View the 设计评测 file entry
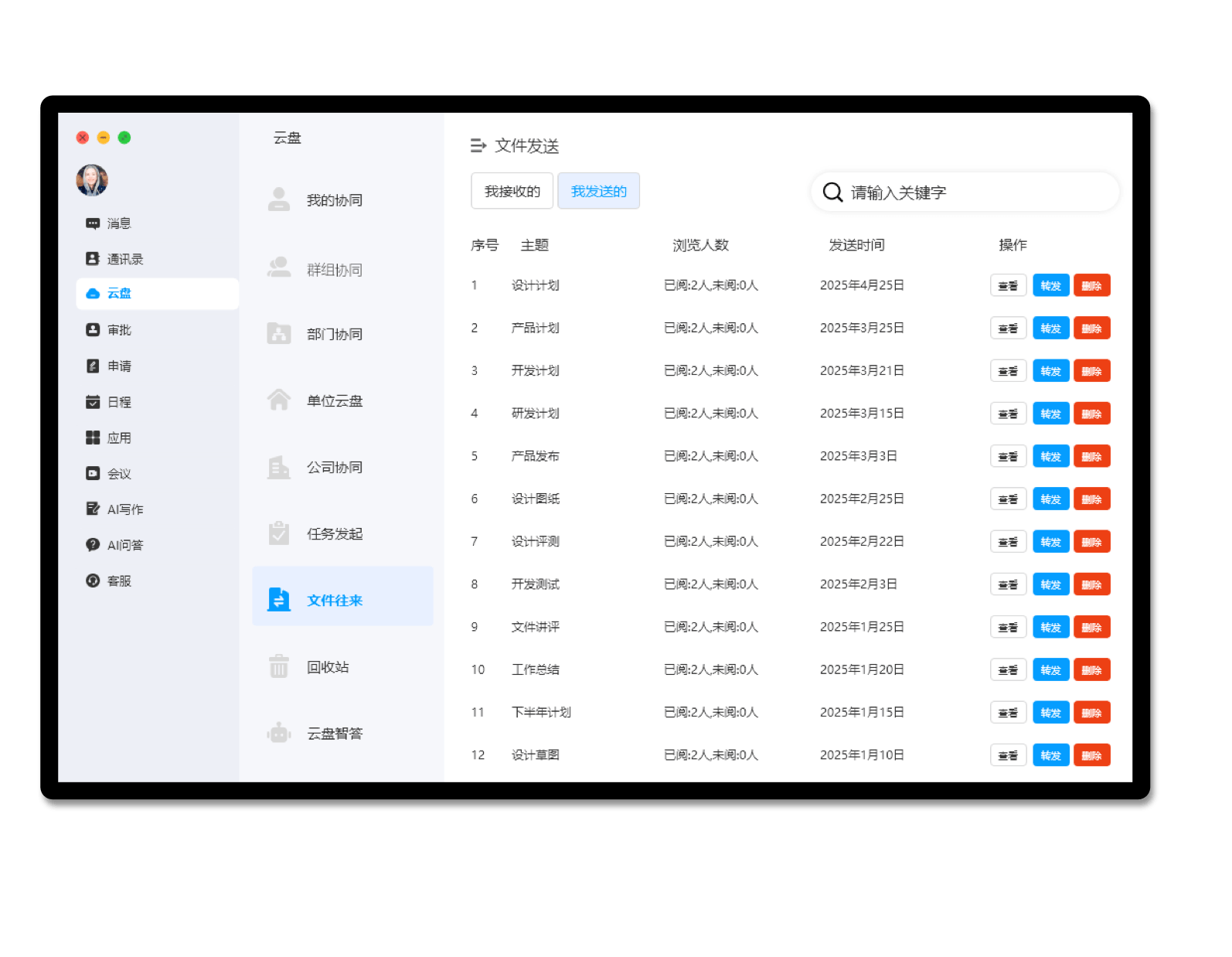This screenshot has height=957, width=1232. (1009, 541)
